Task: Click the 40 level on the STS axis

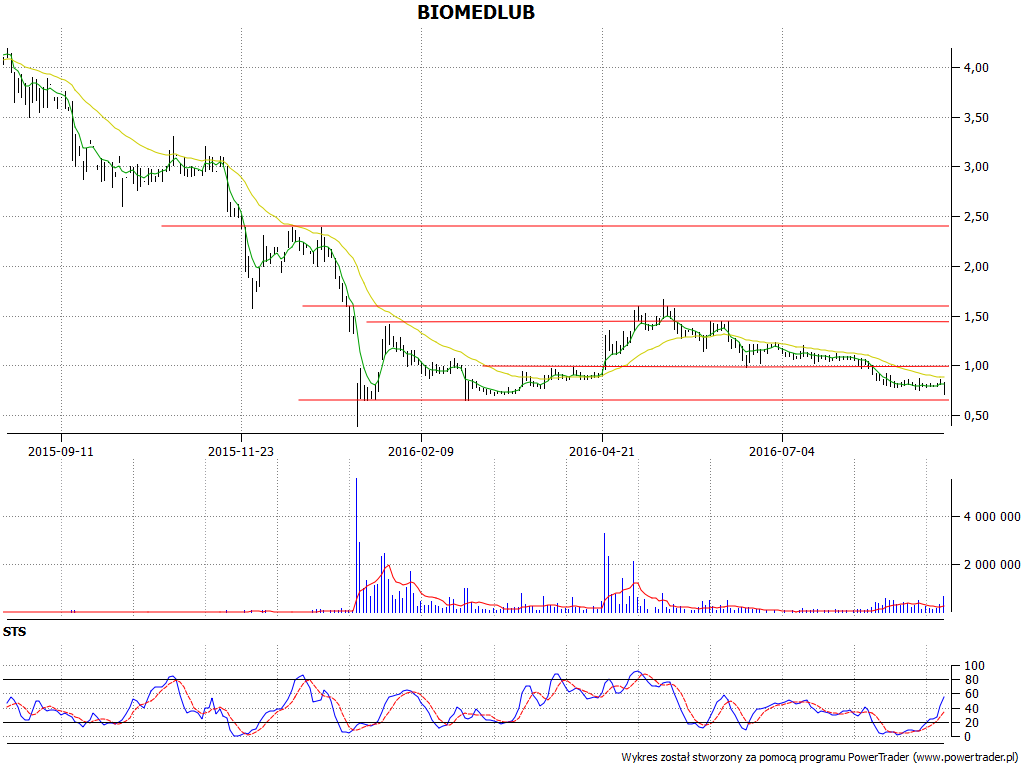Action: (971, 709)
